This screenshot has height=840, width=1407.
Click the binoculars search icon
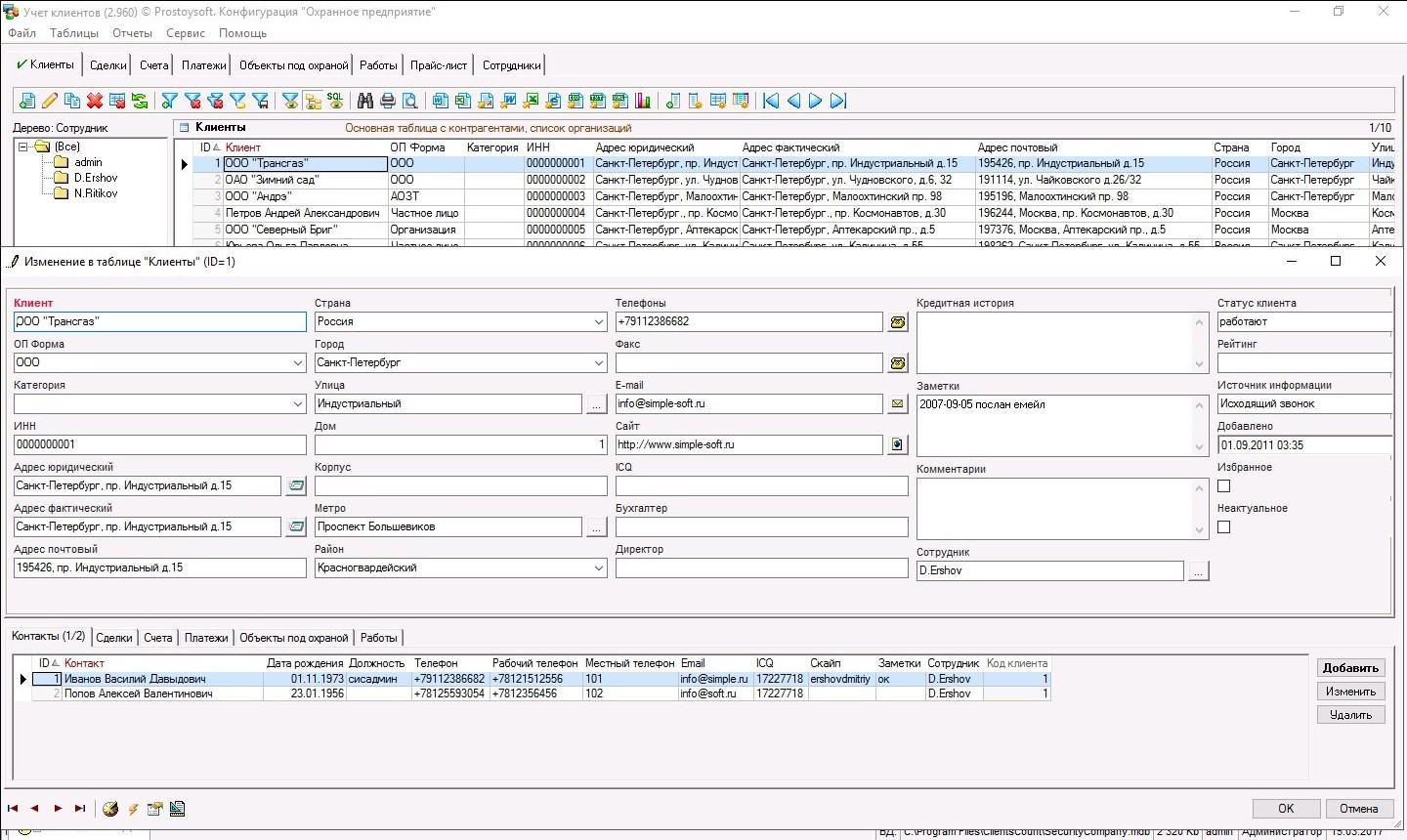coord(365,101)
